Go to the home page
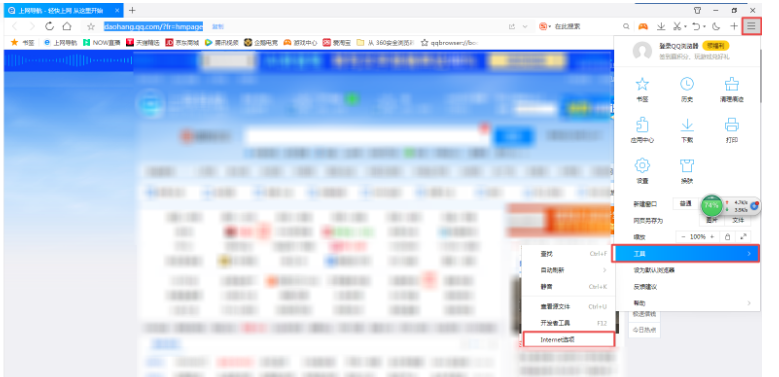This screenshot has height=377, width=779. pos(67,26)
